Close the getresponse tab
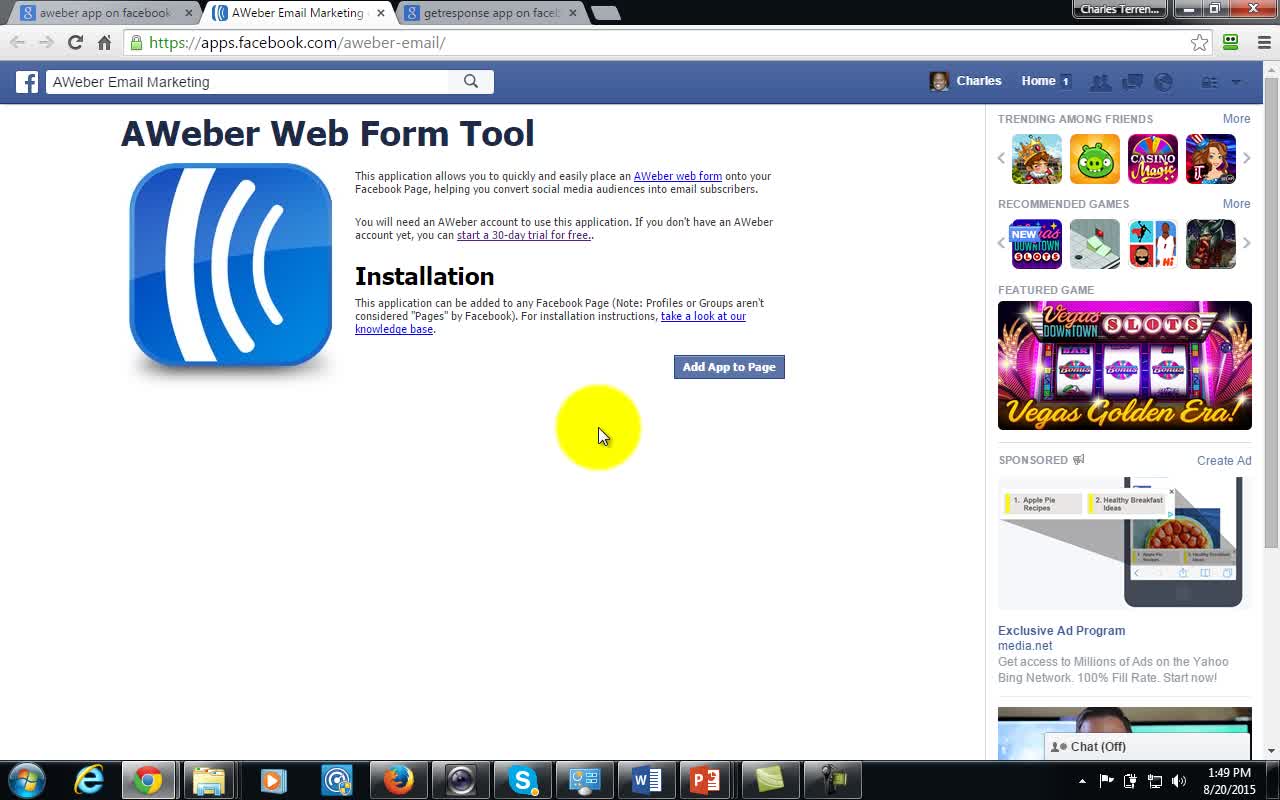 572,13
